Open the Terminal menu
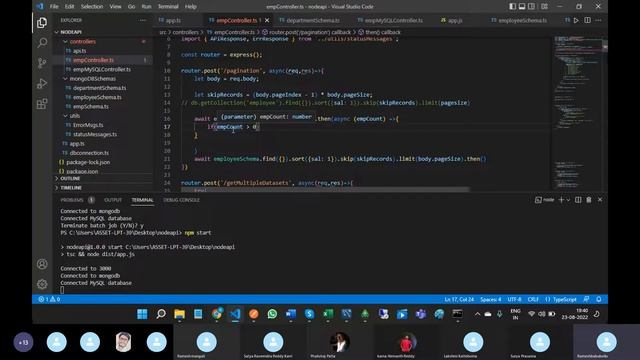Image resolution: width=640 pixels, height=360 pixels. (x=168, y=7)
